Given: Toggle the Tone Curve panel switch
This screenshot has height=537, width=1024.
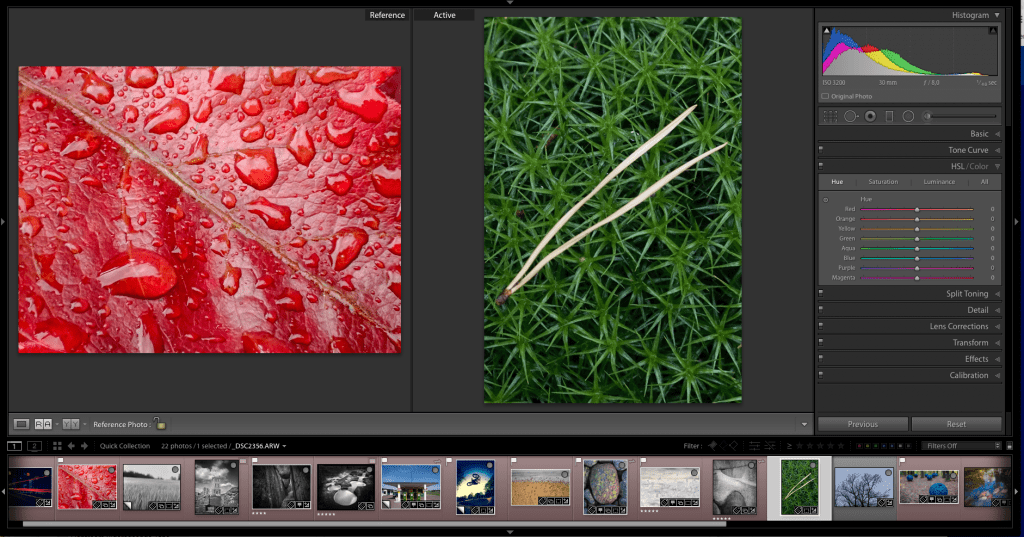Looking at the screenshot, I should click(820, 150).
